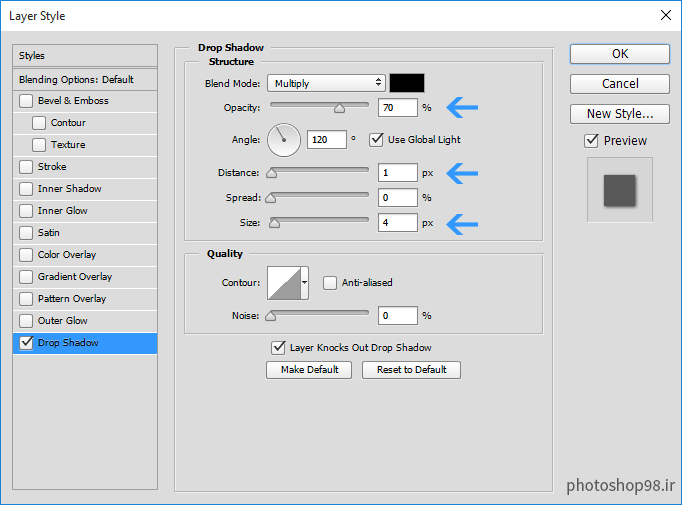Select the Gradient Overlay style row
This screenshot has width=682, height=505.
[85, 277]
